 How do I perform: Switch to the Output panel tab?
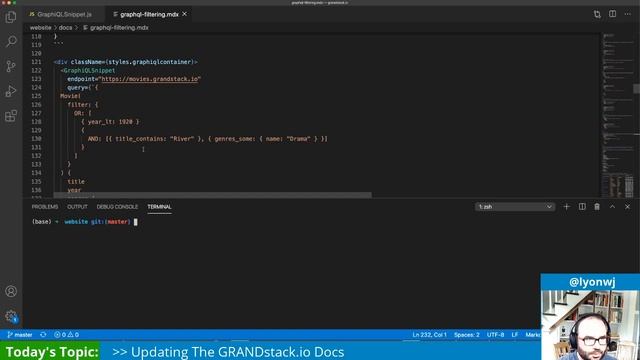click(x=77, y=207)
